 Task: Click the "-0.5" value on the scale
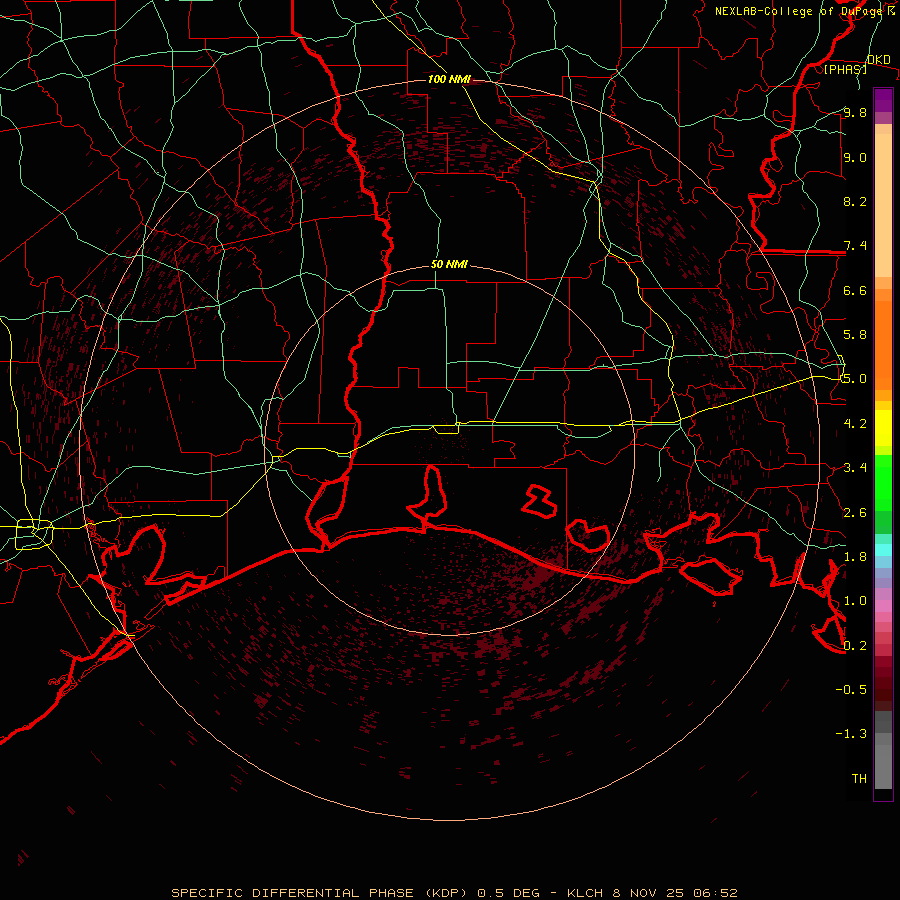click(x=851, y=690)
